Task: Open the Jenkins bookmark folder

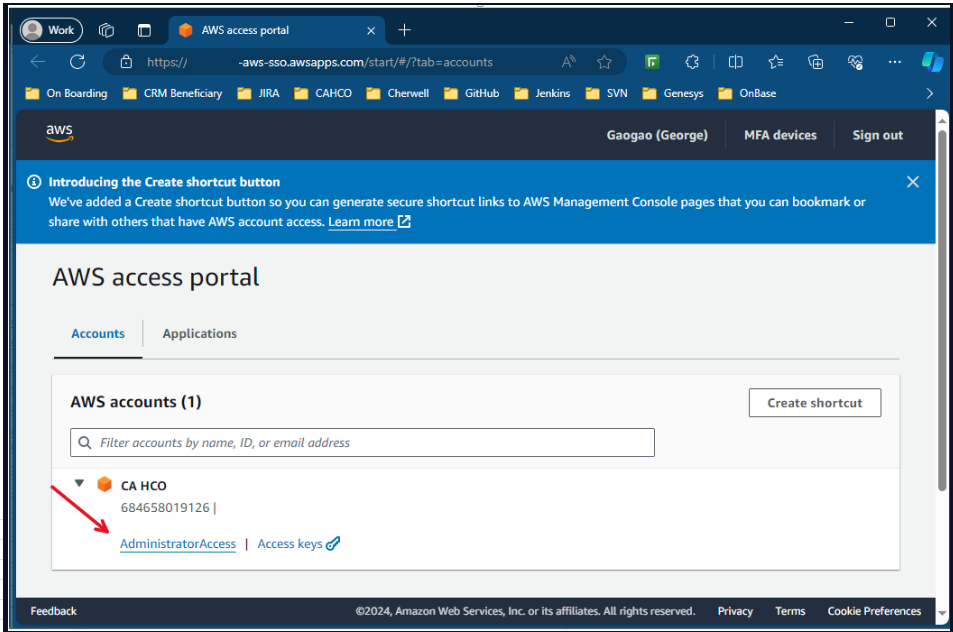Action: 542,93
